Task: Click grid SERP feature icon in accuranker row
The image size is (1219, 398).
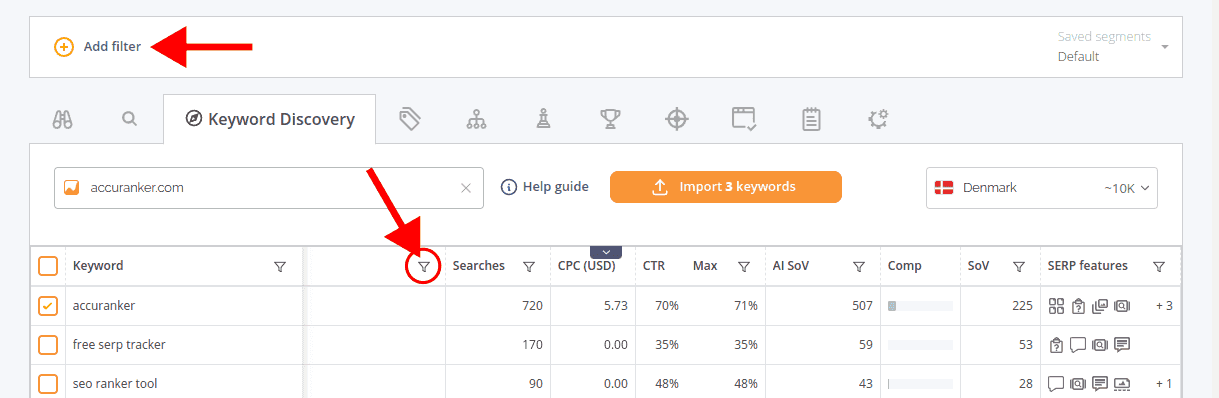Action: [x=1056, y=306]
